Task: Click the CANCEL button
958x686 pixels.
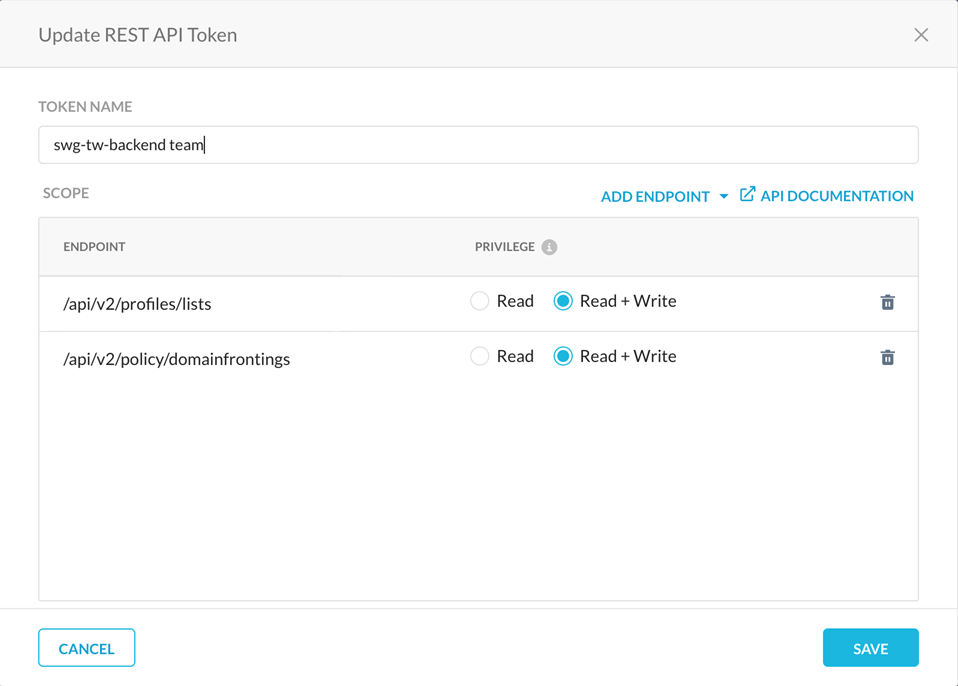Action: (x=86, y=647)
